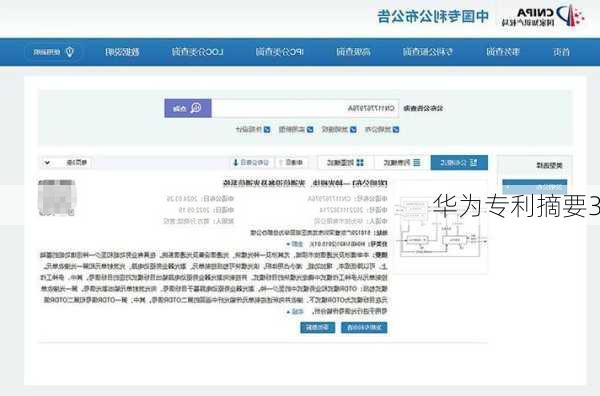Sort results by 申请日
This screenshot has height=396, width=600.
[292, 163]
